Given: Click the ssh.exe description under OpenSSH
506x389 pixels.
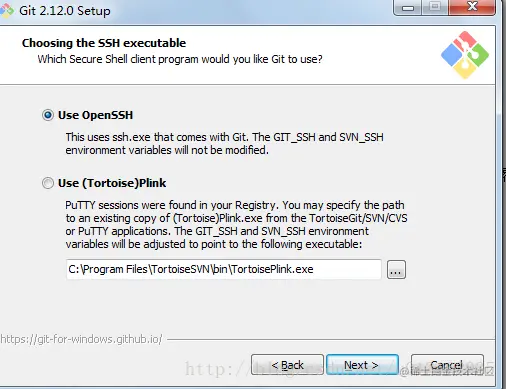Looking at the screenshot, I should pyautogui.click(x=224, y=144).
